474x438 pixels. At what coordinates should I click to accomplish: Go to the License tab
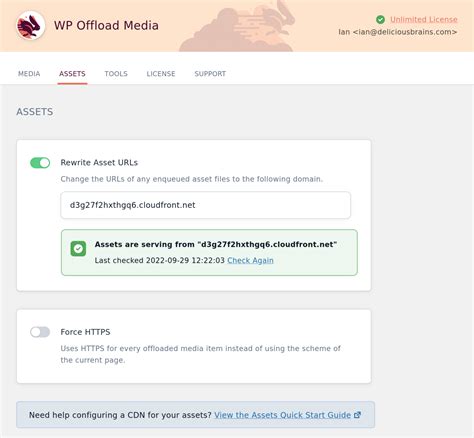pos(161,74)
